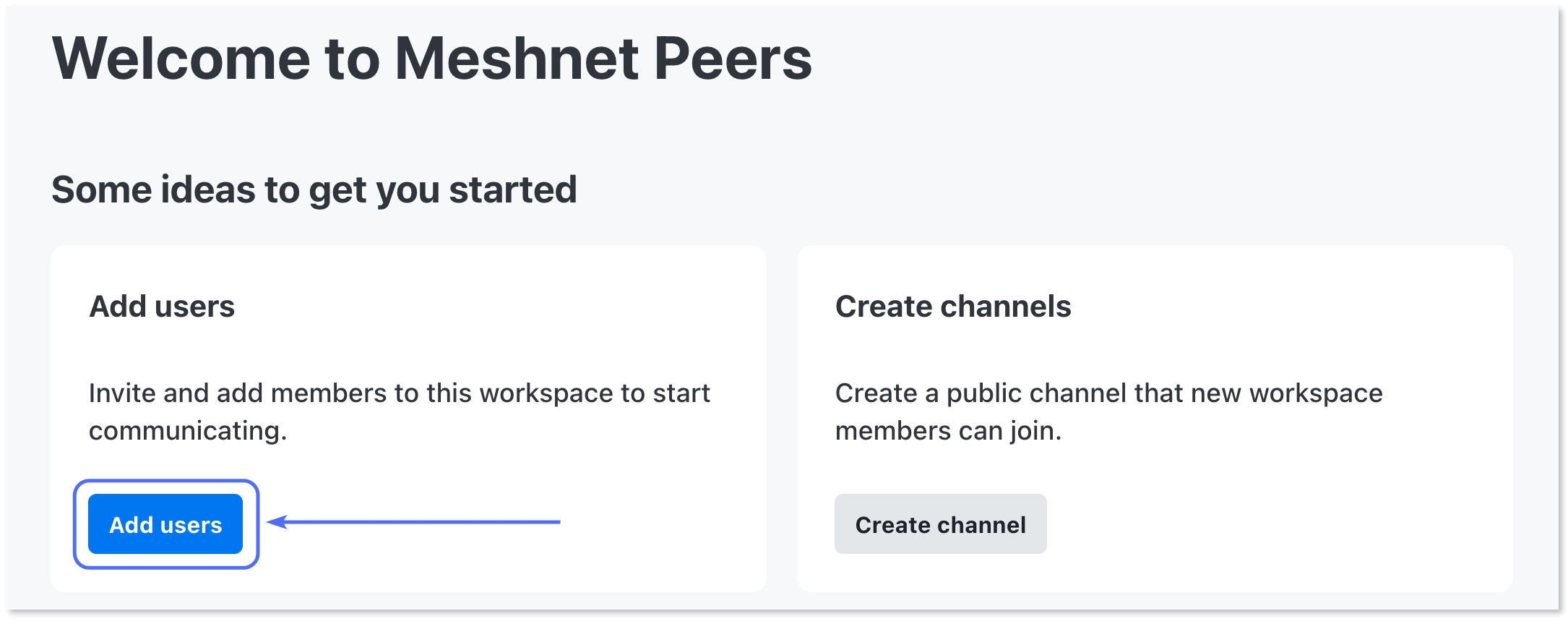The width and height of the screenshot is (1568, 619).
Task: Click the Add users card title
Action: coord(162,307)
